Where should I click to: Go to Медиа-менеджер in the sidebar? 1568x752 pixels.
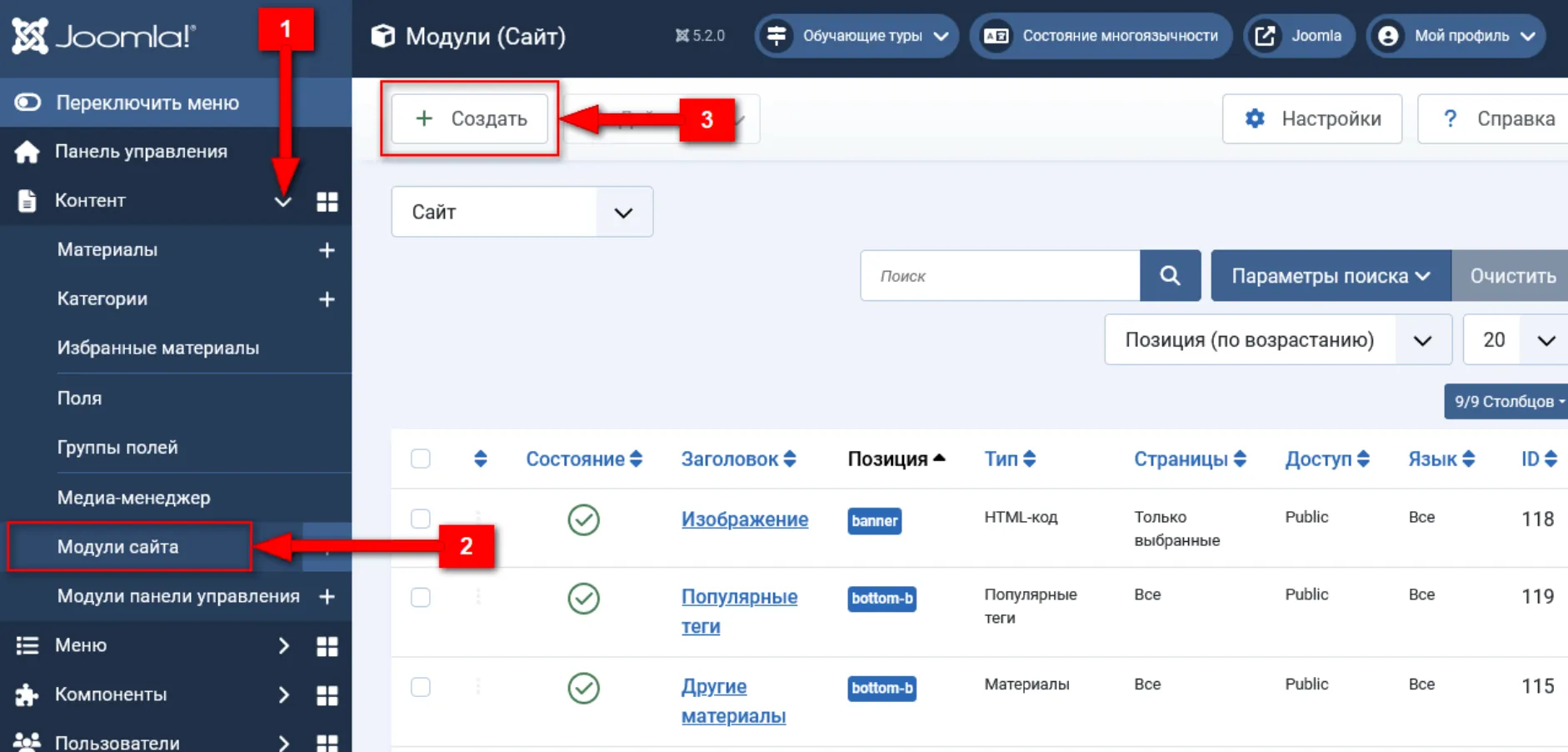click(133, 498)
